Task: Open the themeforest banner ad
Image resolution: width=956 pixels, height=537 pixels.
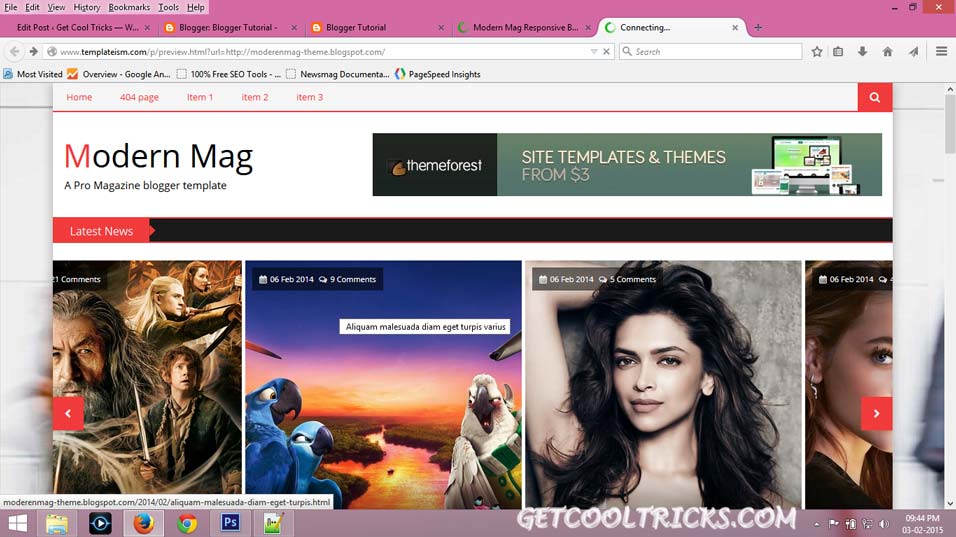Action: pyautogui.click(x=627, y=165)
